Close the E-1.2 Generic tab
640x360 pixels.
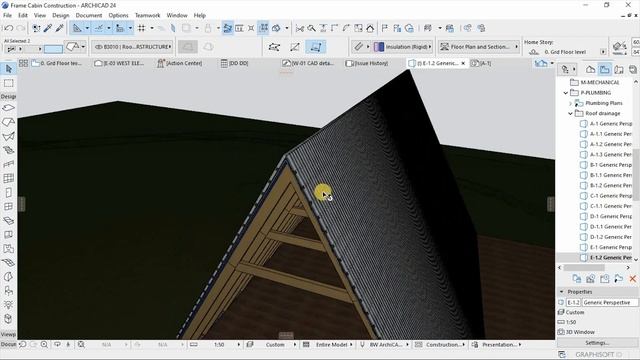tap(463, 63)
